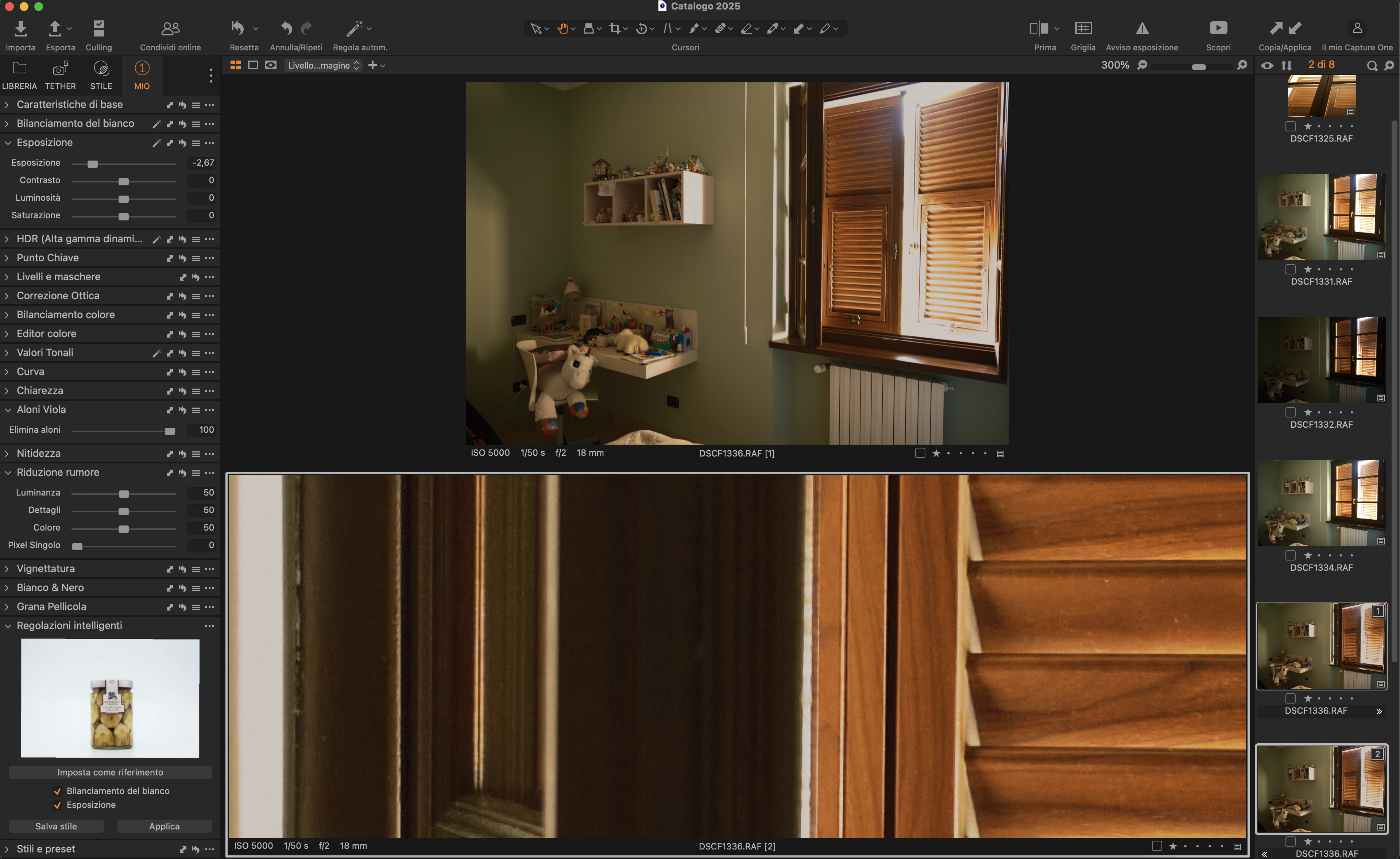Viewport: 1400px width, 859px height.
Task: Tick checkbox beside DSCF1336.RAF [1] viewer label
Action: coord(920,453)
